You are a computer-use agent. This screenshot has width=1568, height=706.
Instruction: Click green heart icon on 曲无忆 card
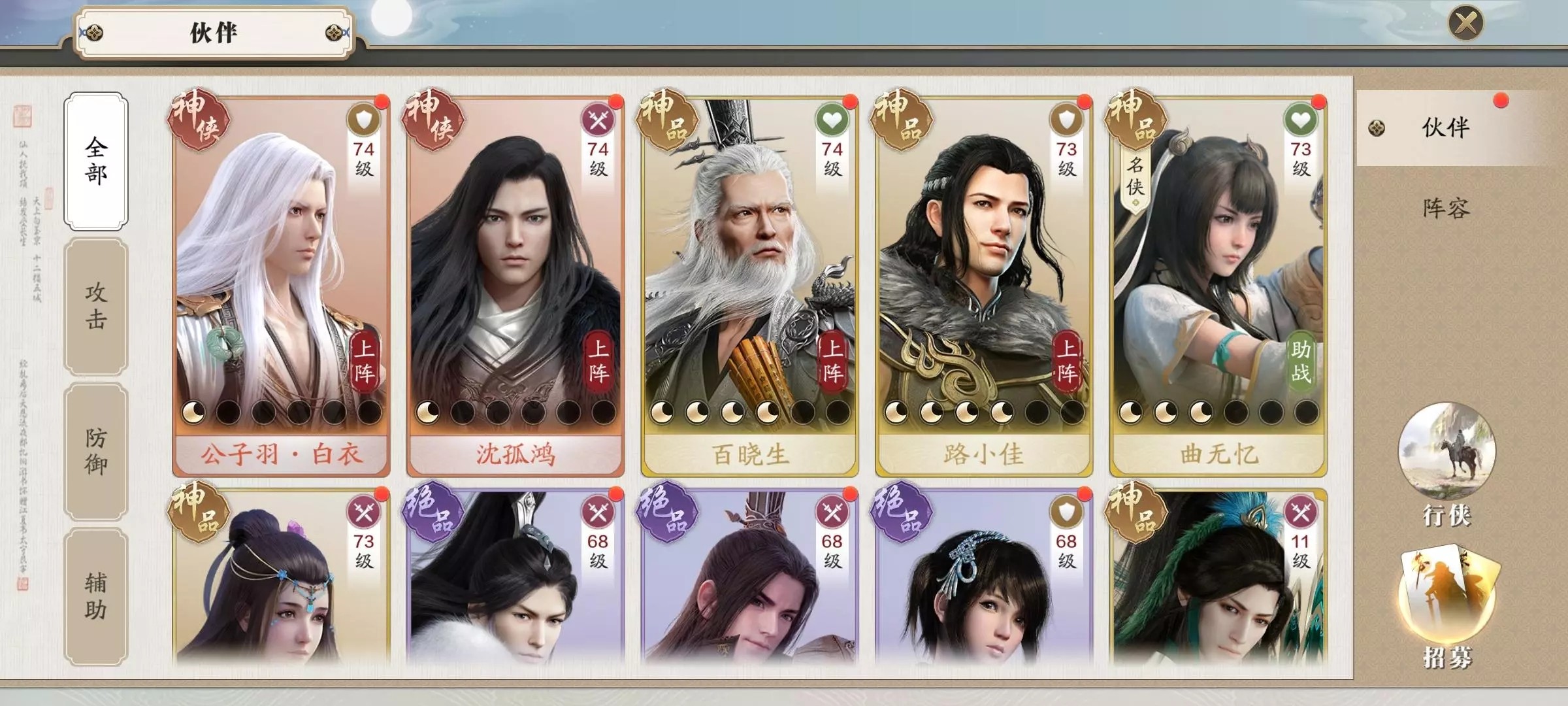[x=1300, y=120]
